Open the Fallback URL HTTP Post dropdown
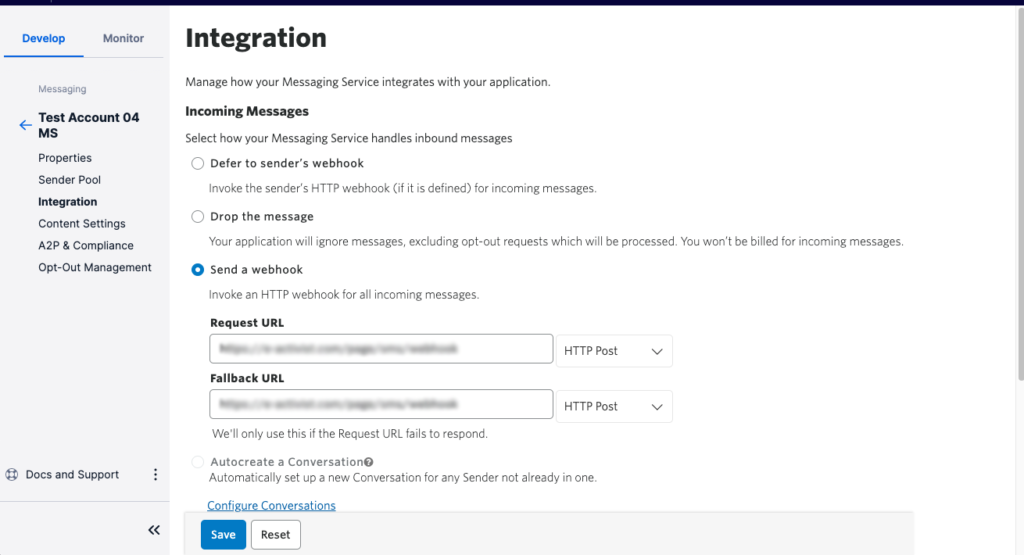 [x=613, y=406]
